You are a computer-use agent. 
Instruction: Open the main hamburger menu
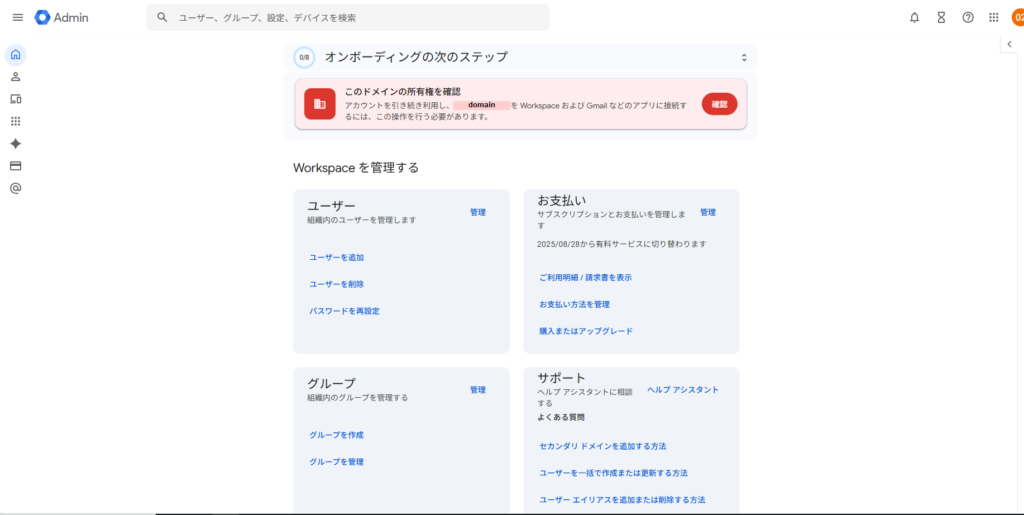coord(17,17)
